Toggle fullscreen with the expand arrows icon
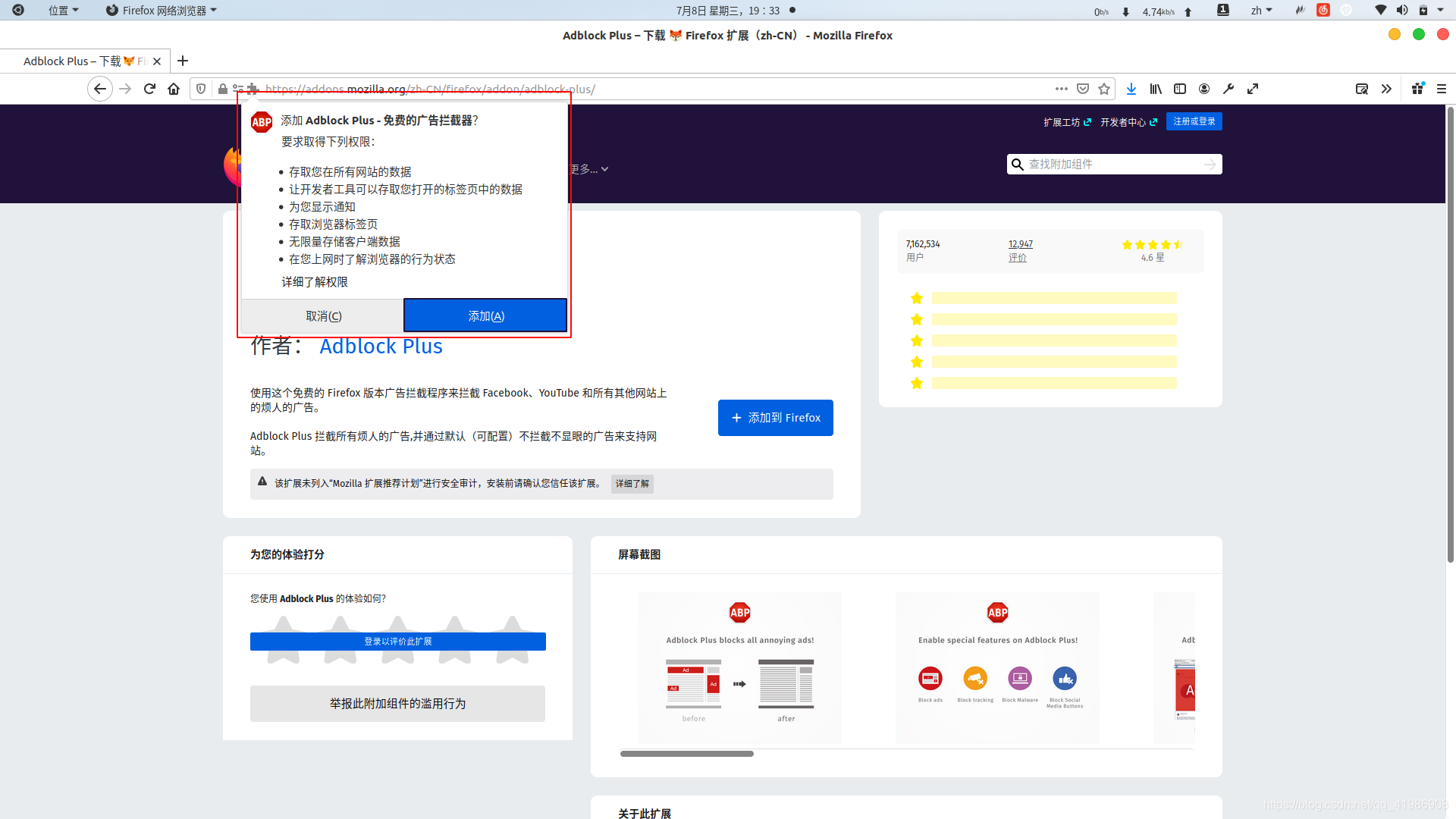The image size is (1456, 819). click(x=1252, y=89)
